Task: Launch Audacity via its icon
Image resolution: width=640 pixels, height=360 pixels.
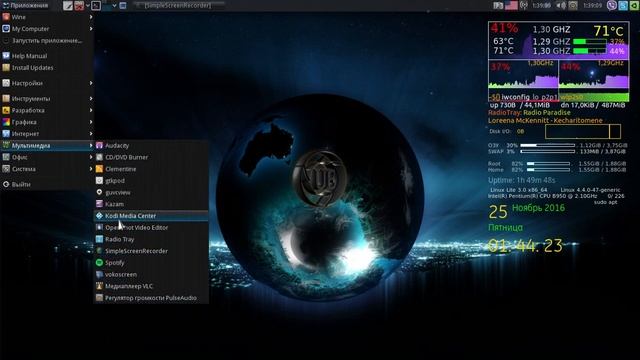Action: pos(99,145)
